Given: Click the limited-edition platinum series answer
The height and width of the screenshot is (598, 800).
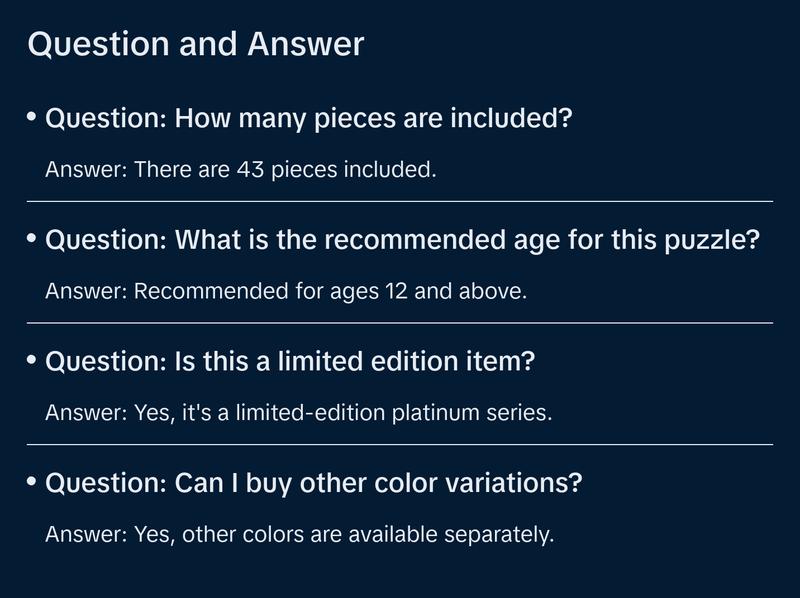Looking at the screenshot, I should [298, 414].
